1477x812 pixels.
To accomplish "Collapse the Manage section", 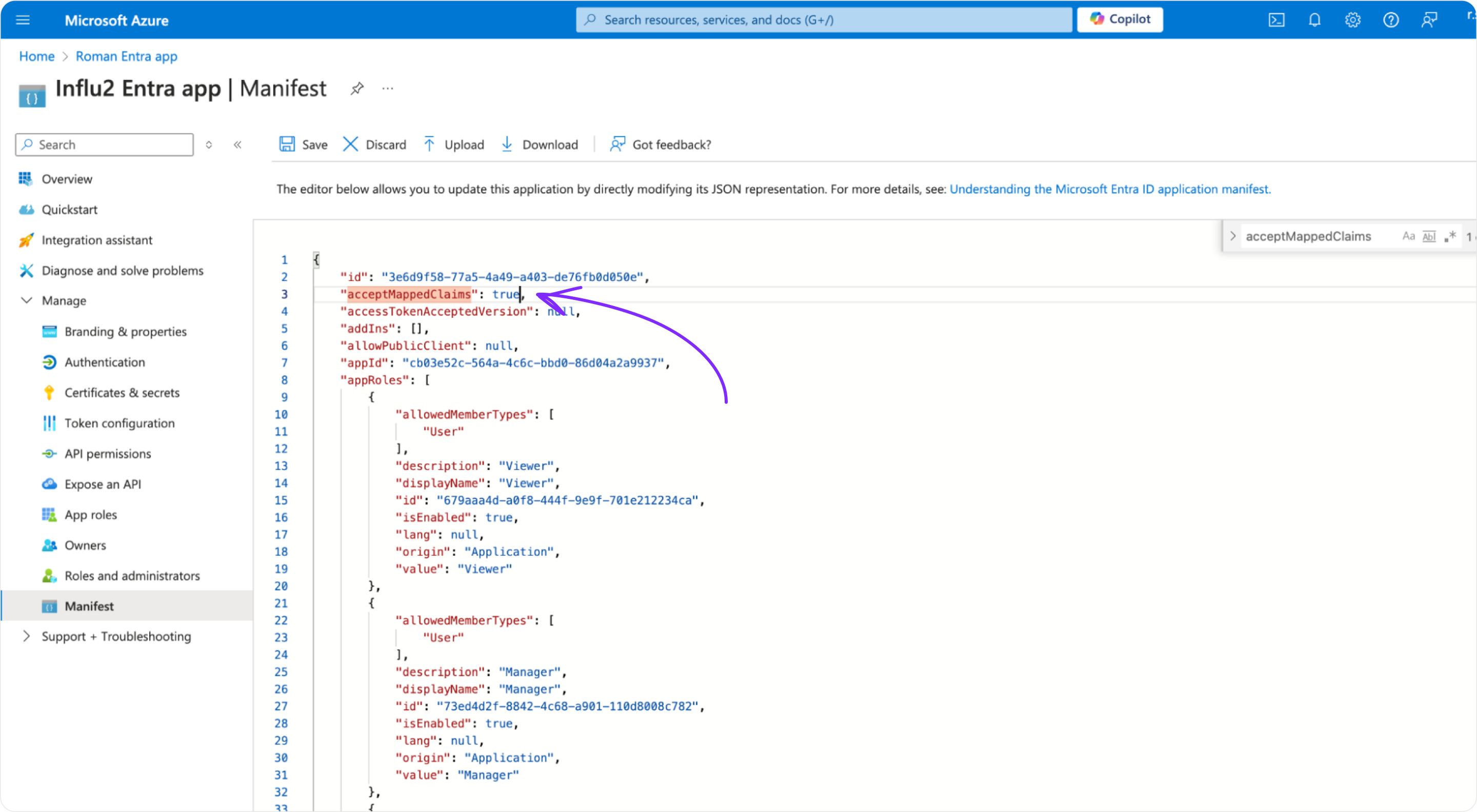I will click(26, 300).
